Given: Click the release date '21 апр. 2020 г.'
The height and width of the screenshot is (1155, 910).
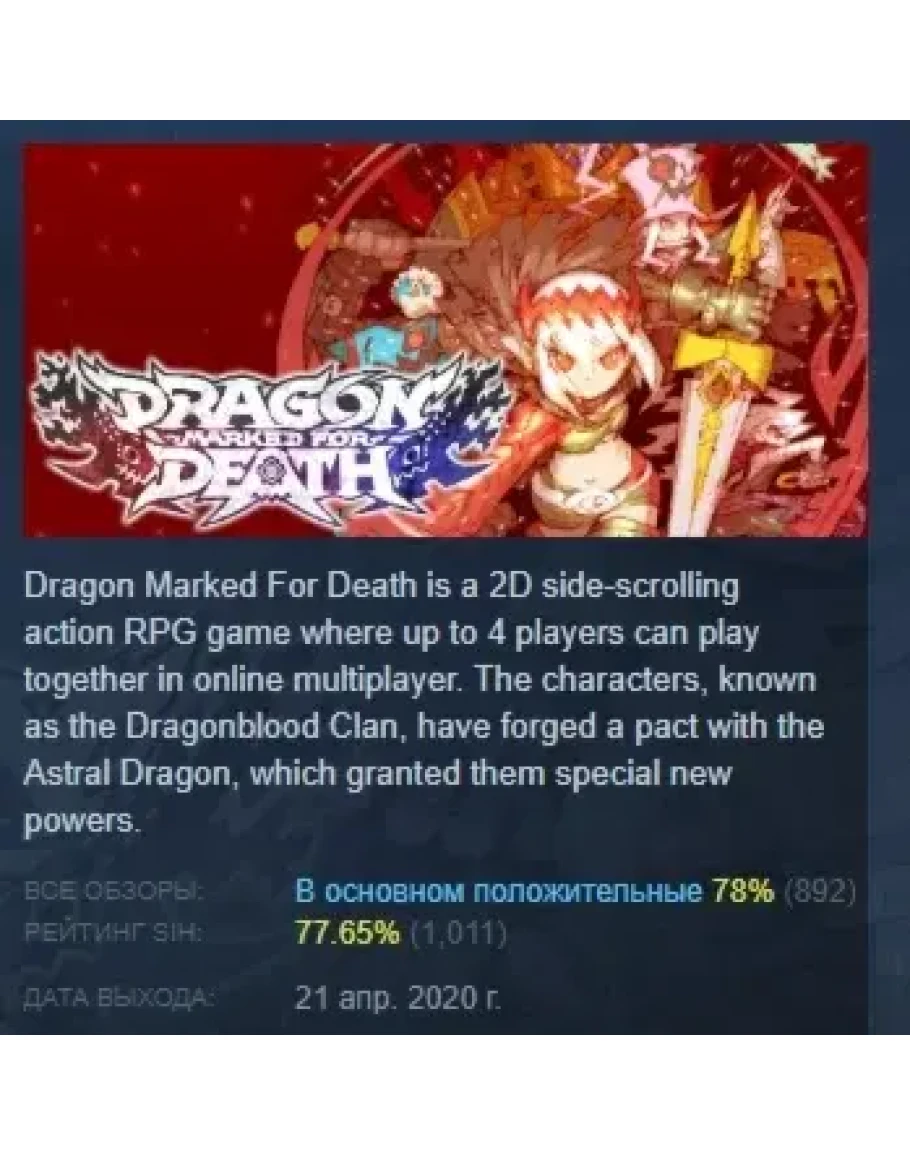Looking at the screenshot, I should coord(398,999).
